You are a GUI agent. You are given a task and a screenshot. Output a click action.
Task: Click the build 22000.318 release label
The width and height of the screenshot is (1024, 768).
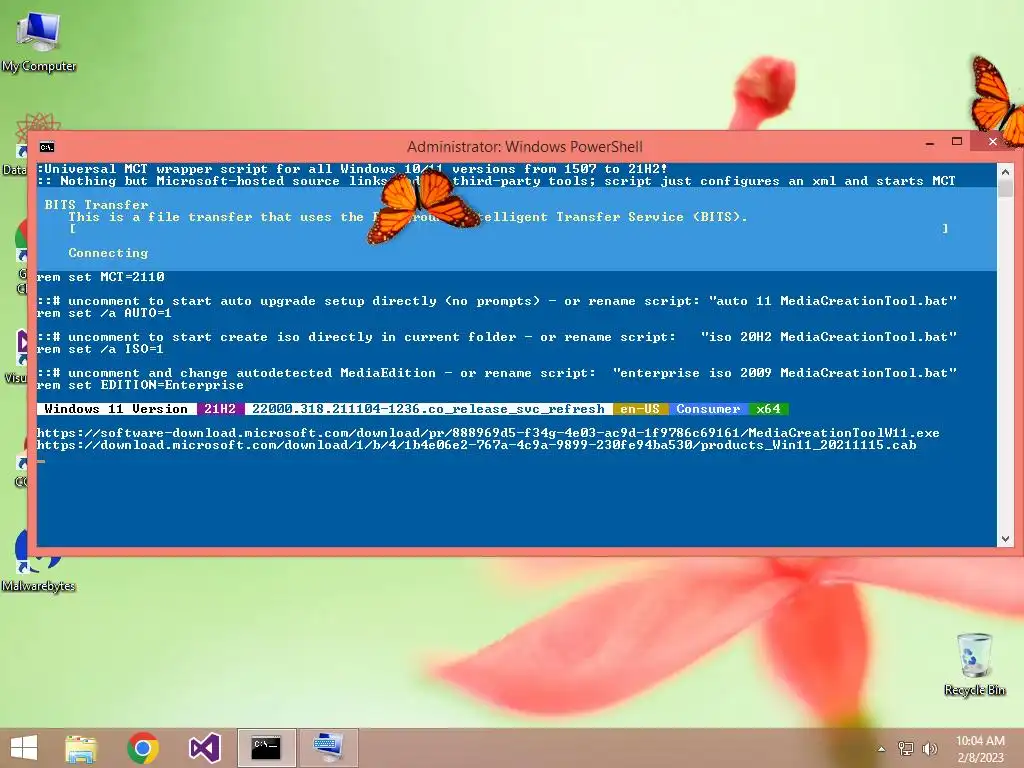point(428,409)
